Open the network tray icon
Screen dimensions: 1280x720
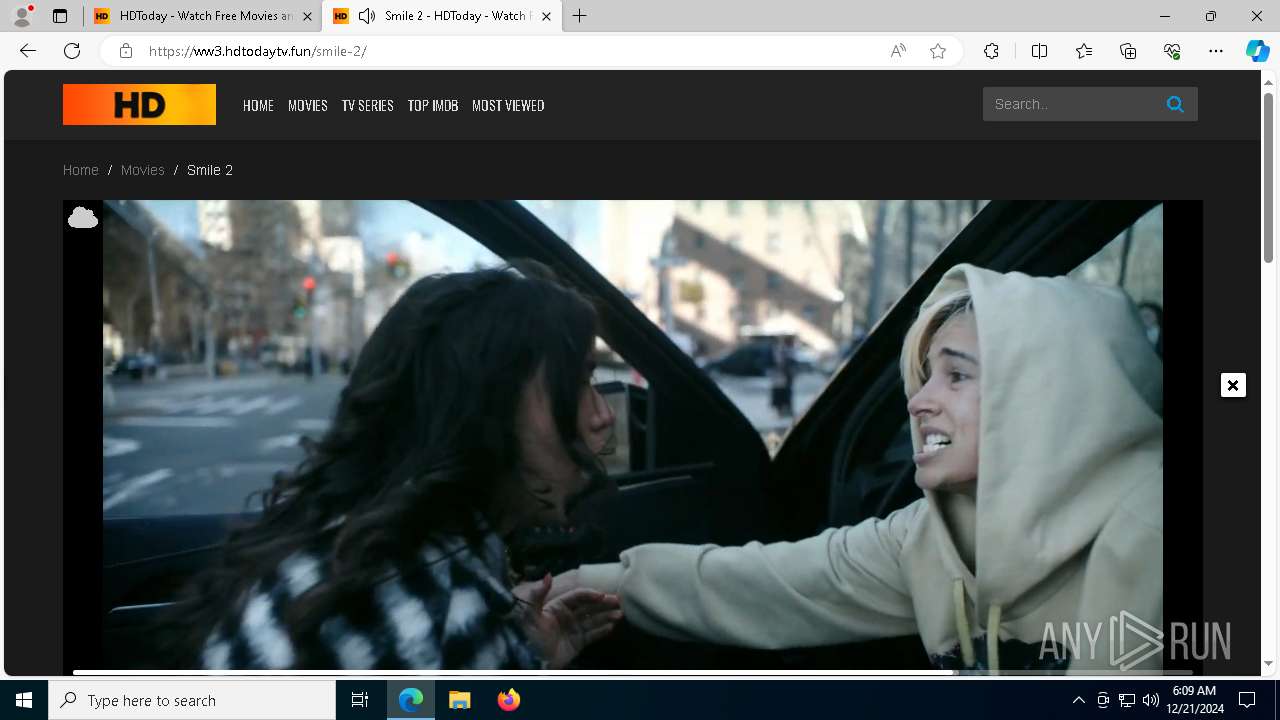[1127, 700]
